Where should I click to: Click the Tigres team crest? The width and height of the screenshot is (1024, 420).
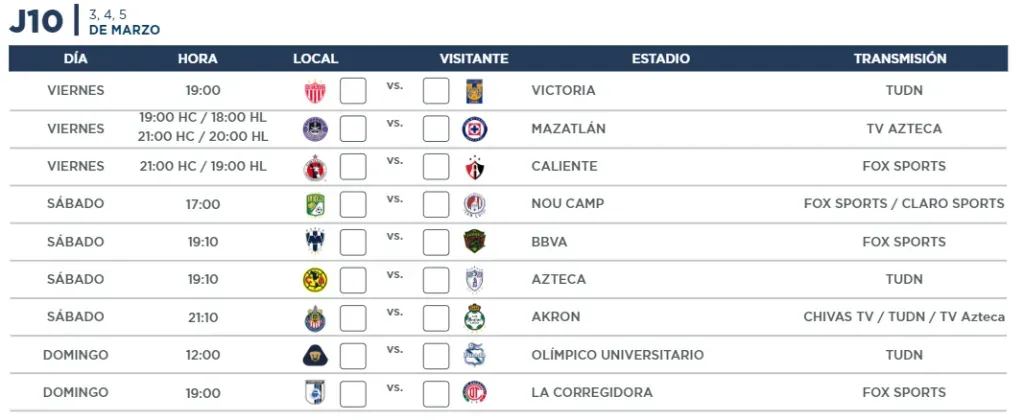point(474,91)
